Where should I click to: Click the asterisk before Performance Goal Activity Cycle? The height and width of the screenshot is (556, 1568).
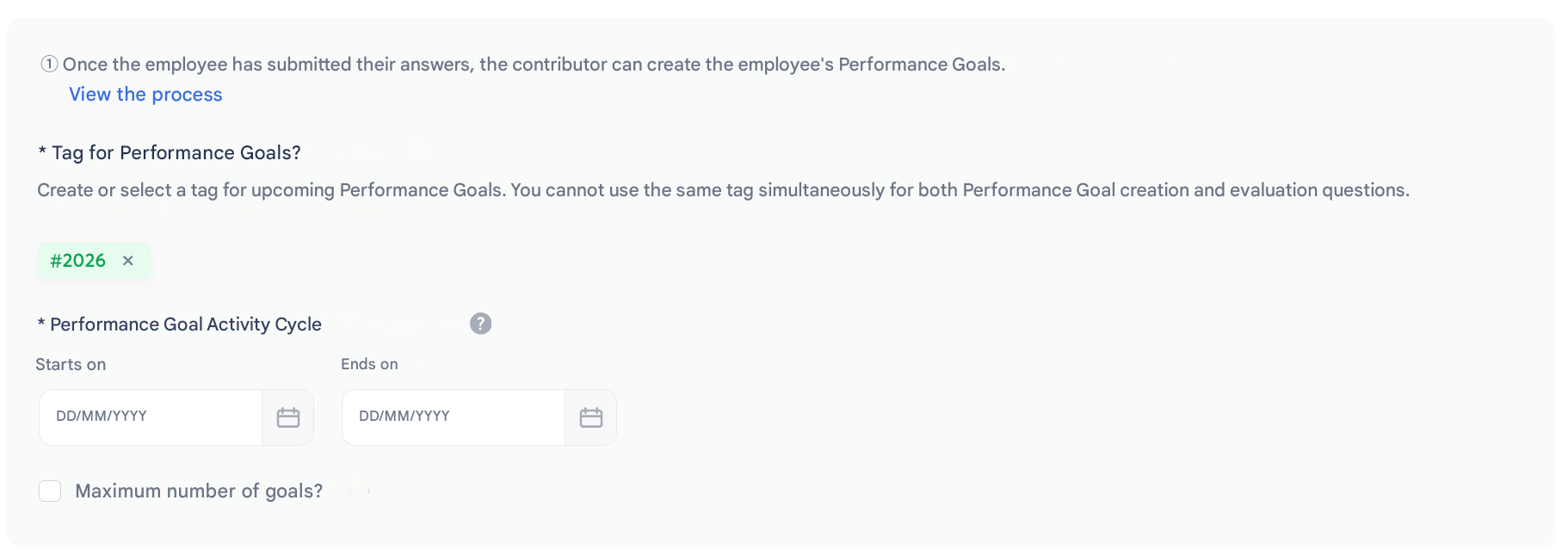point(40,324)
